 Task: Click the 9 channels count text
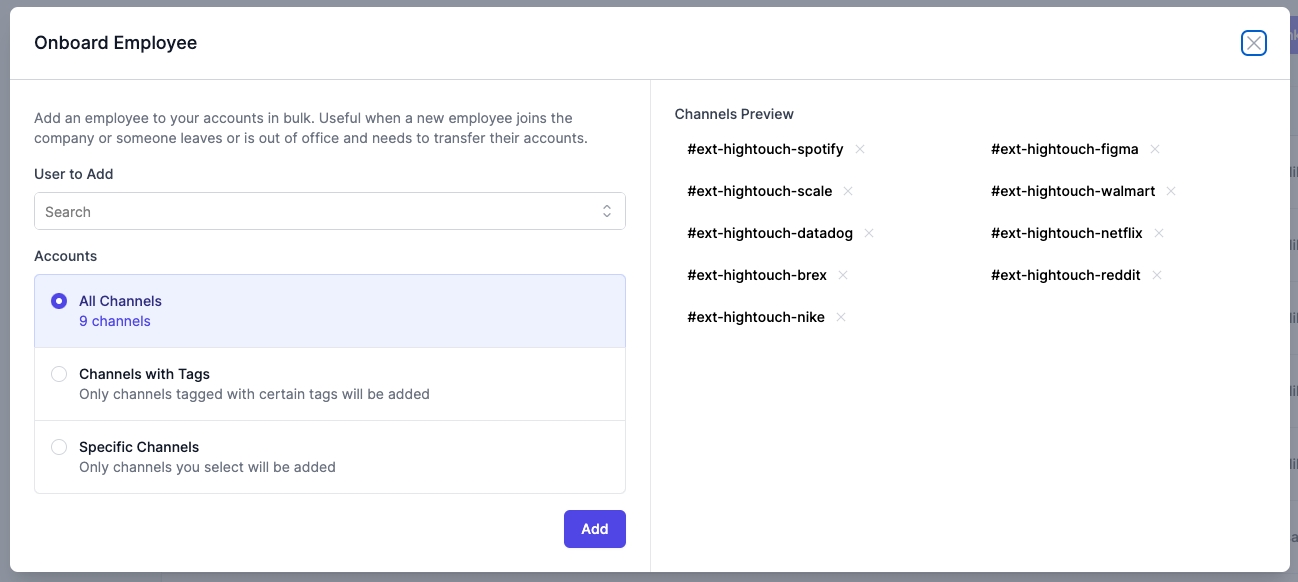[x=115, y=321]
